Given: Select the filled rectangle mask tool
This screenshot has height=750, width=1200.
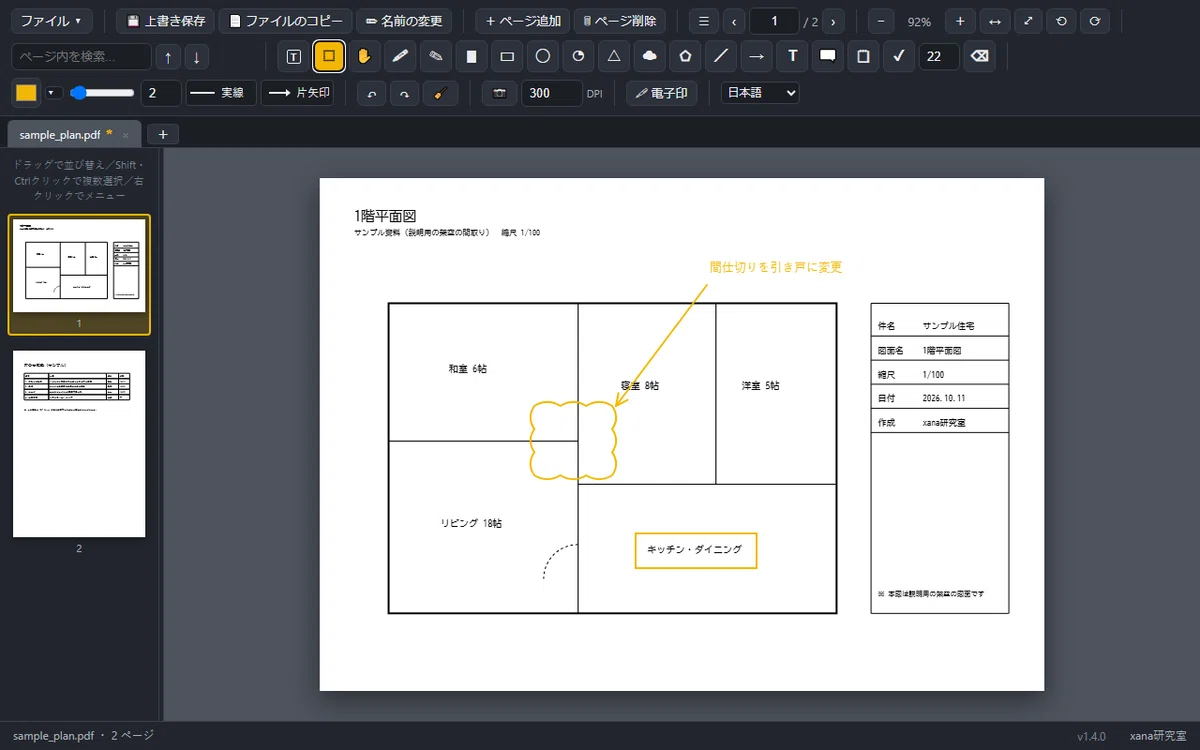Looking at the screenshot, I should click(x=472, y=56).
